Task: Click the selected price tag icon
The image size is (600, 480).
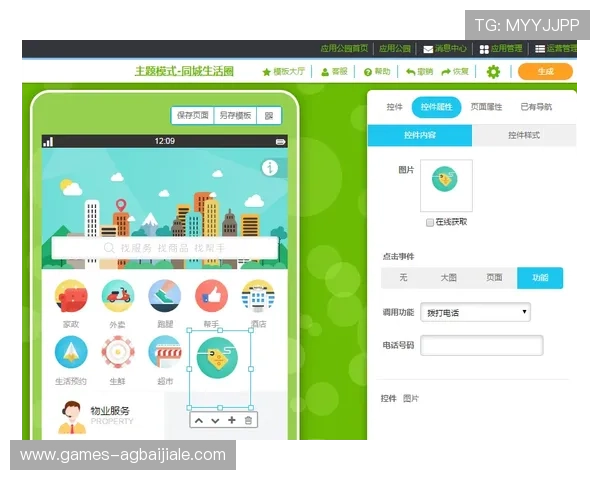Action: coord(217,358)
